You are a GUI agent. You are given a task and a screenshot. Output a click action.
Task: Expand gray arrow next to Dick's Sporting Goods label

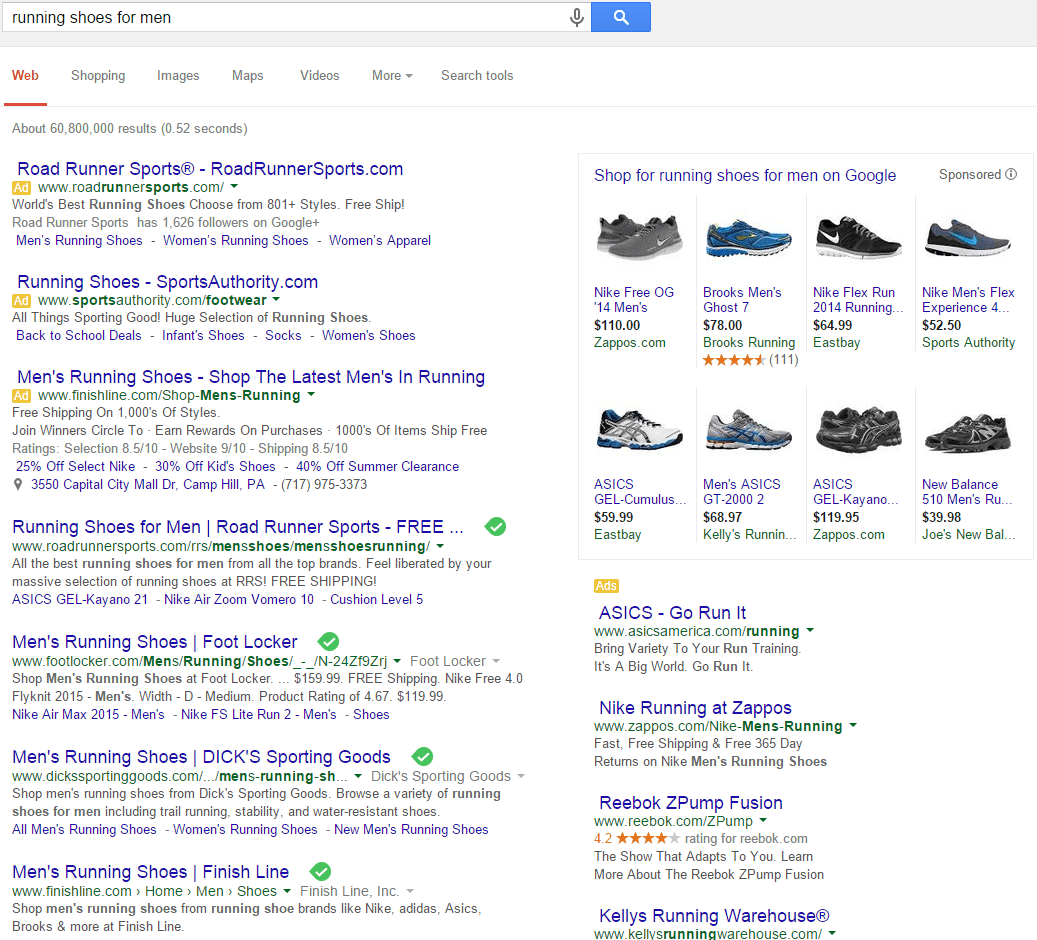tap(521, 775)
